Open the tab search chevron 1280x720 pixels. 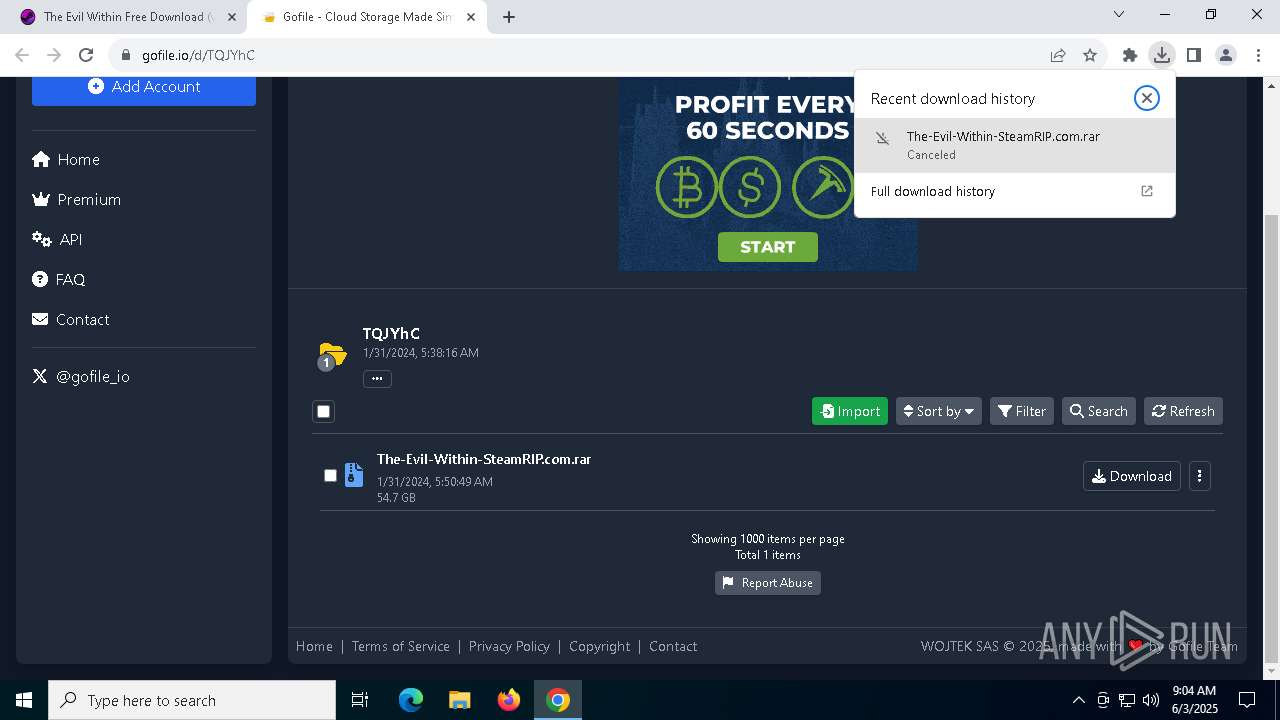1119,14
